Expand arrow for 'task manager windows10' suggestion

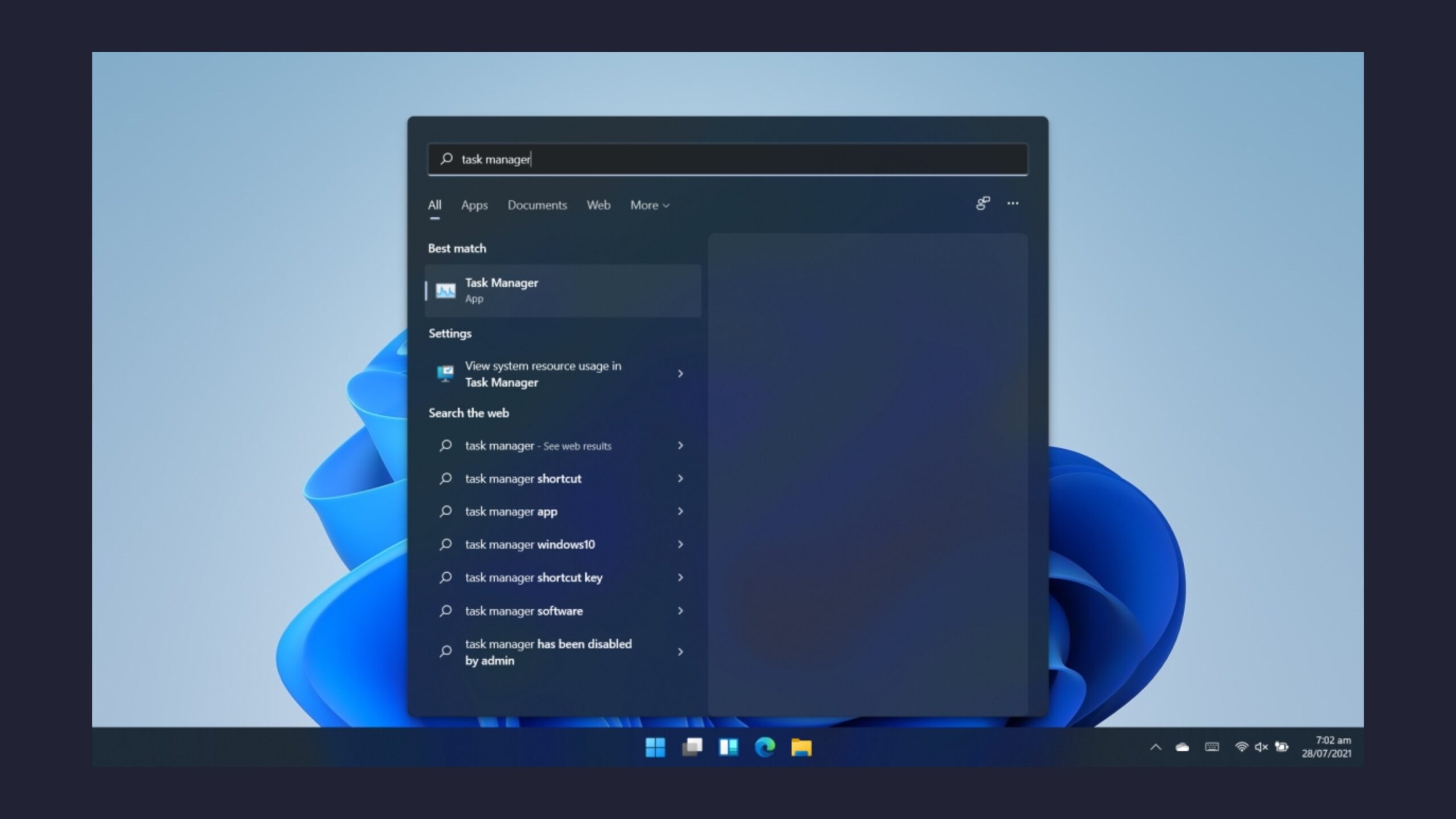click(680, 544)
